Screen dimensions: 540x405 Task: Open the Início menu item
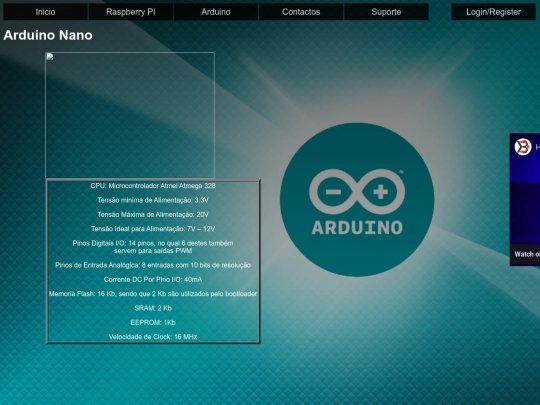[x=45, y=12]
